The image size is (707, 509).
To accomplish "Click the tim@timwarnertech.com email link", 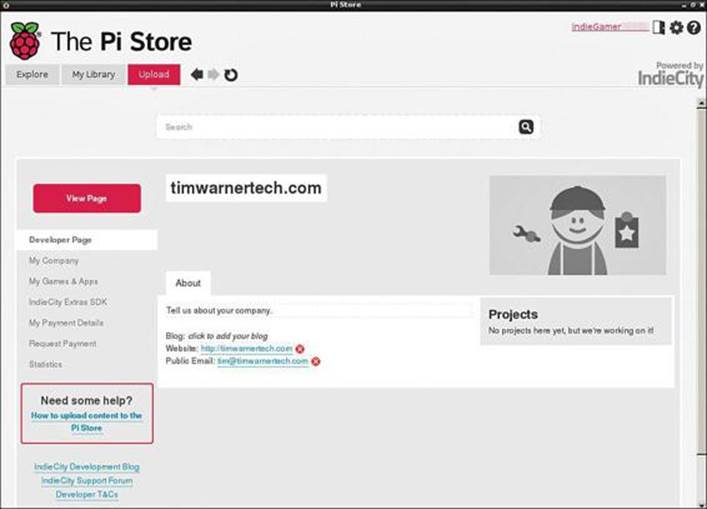I will click(x=263, y=362).
